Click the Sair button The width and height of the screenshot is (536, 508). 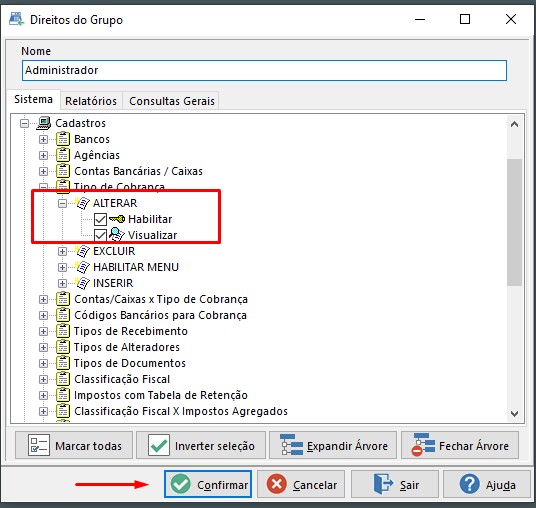click(x=394, y=484)
